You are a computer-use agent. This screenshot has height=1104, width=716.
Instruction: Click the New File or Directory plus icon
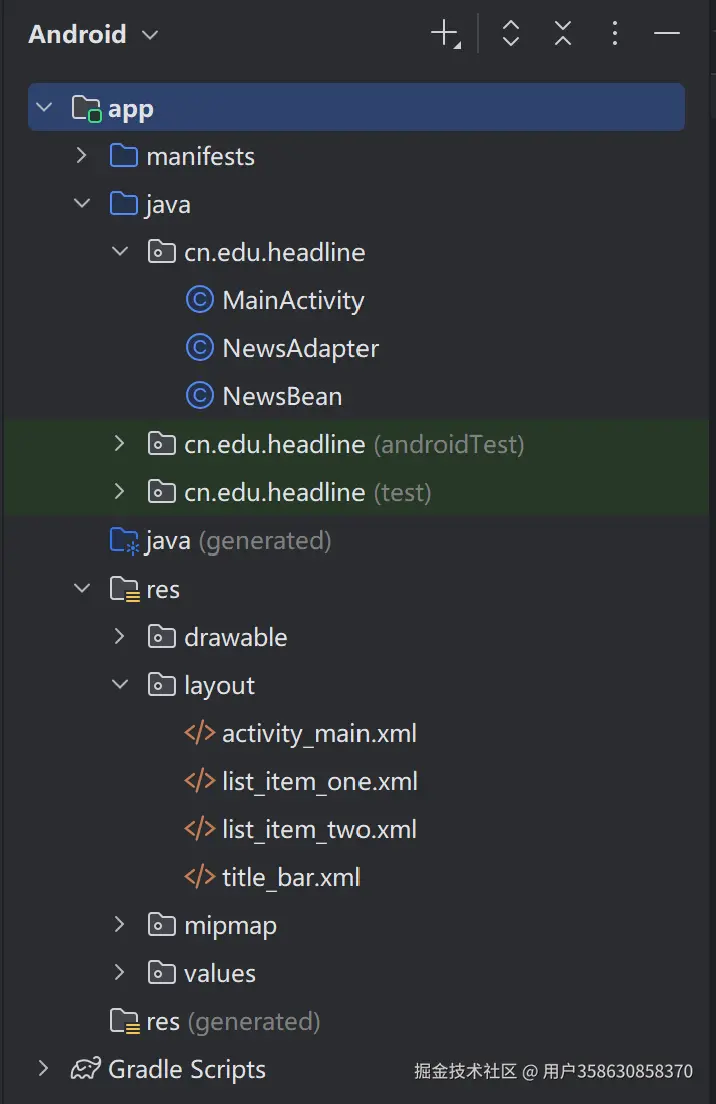pyautogui.click(x=444, y=34)
